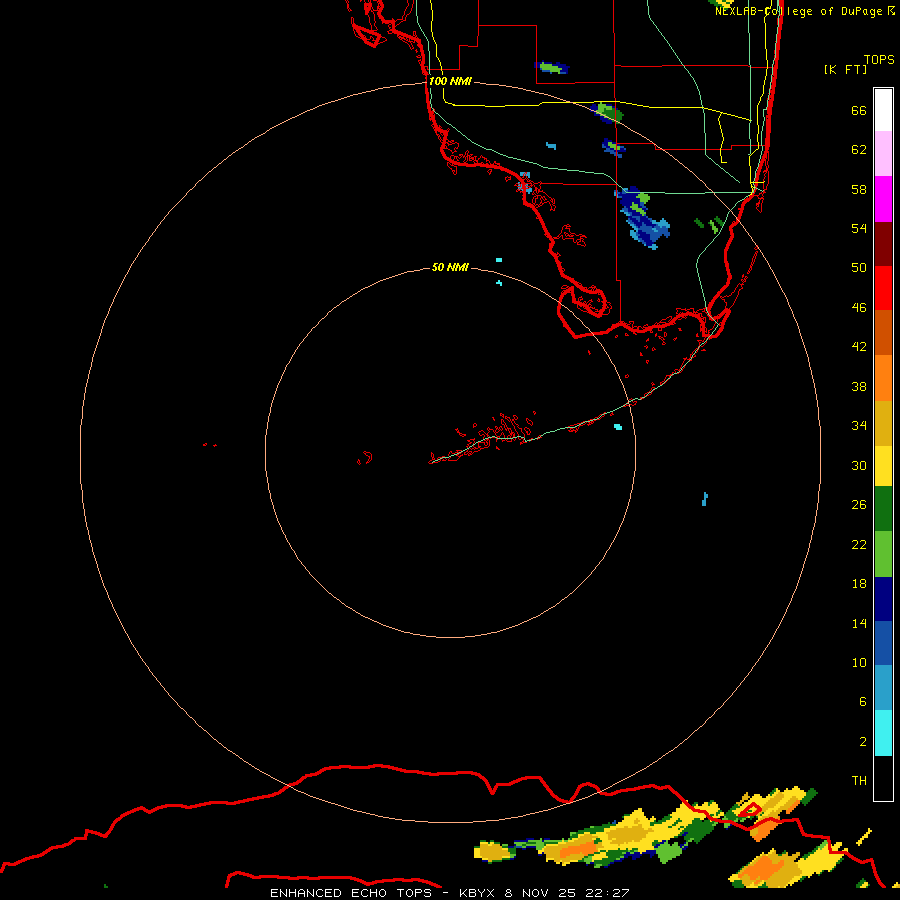Click the yellow 30 kft legend swatch

[x=883, y=466]
